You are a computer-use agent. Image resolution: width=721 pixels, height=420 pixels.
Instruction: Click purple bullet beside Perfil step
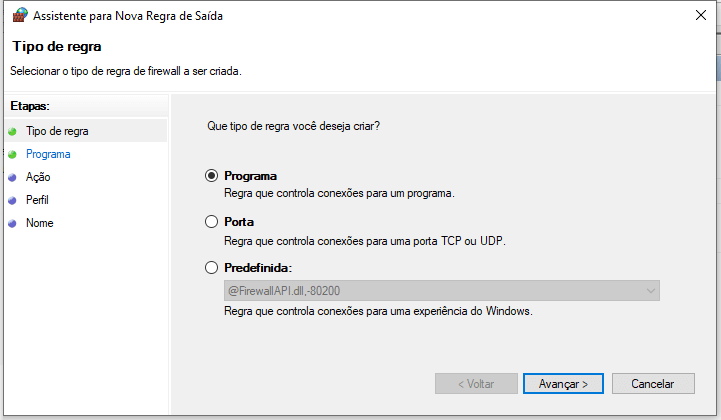(12, 201)
